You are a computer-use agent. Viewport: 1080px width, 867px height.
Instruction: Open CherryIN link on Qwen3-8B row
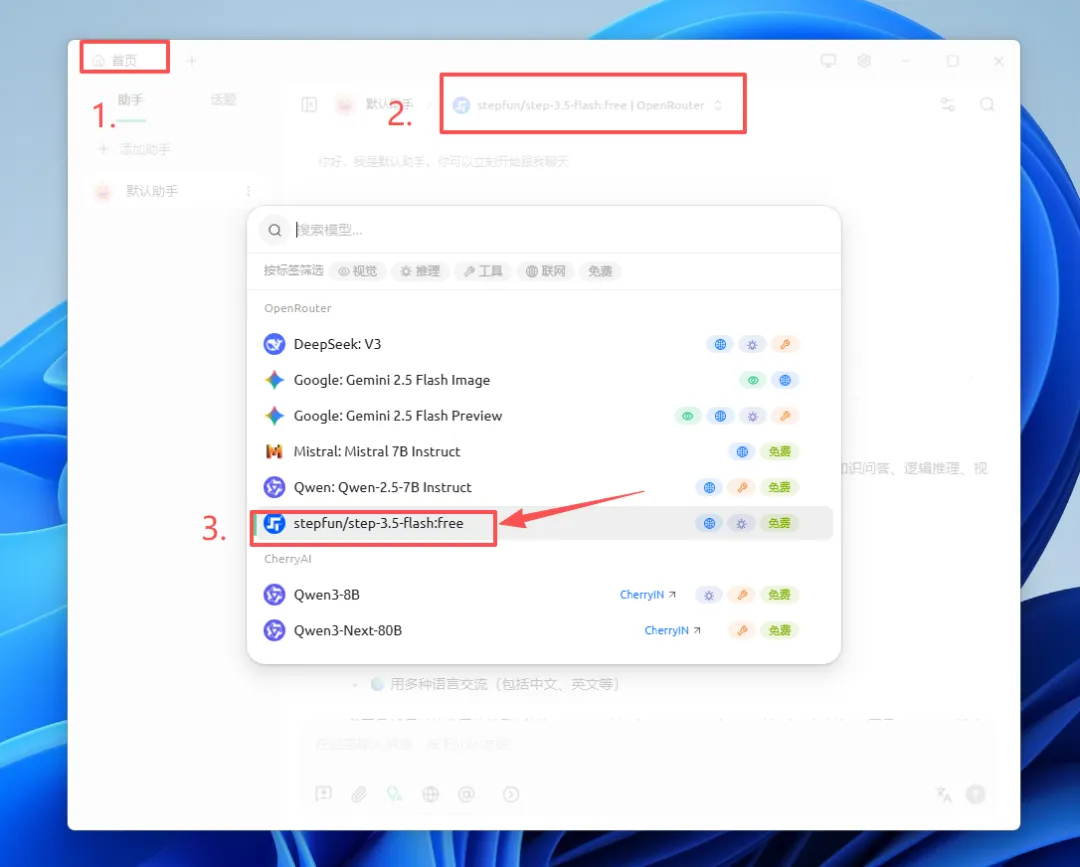(647, 595)
